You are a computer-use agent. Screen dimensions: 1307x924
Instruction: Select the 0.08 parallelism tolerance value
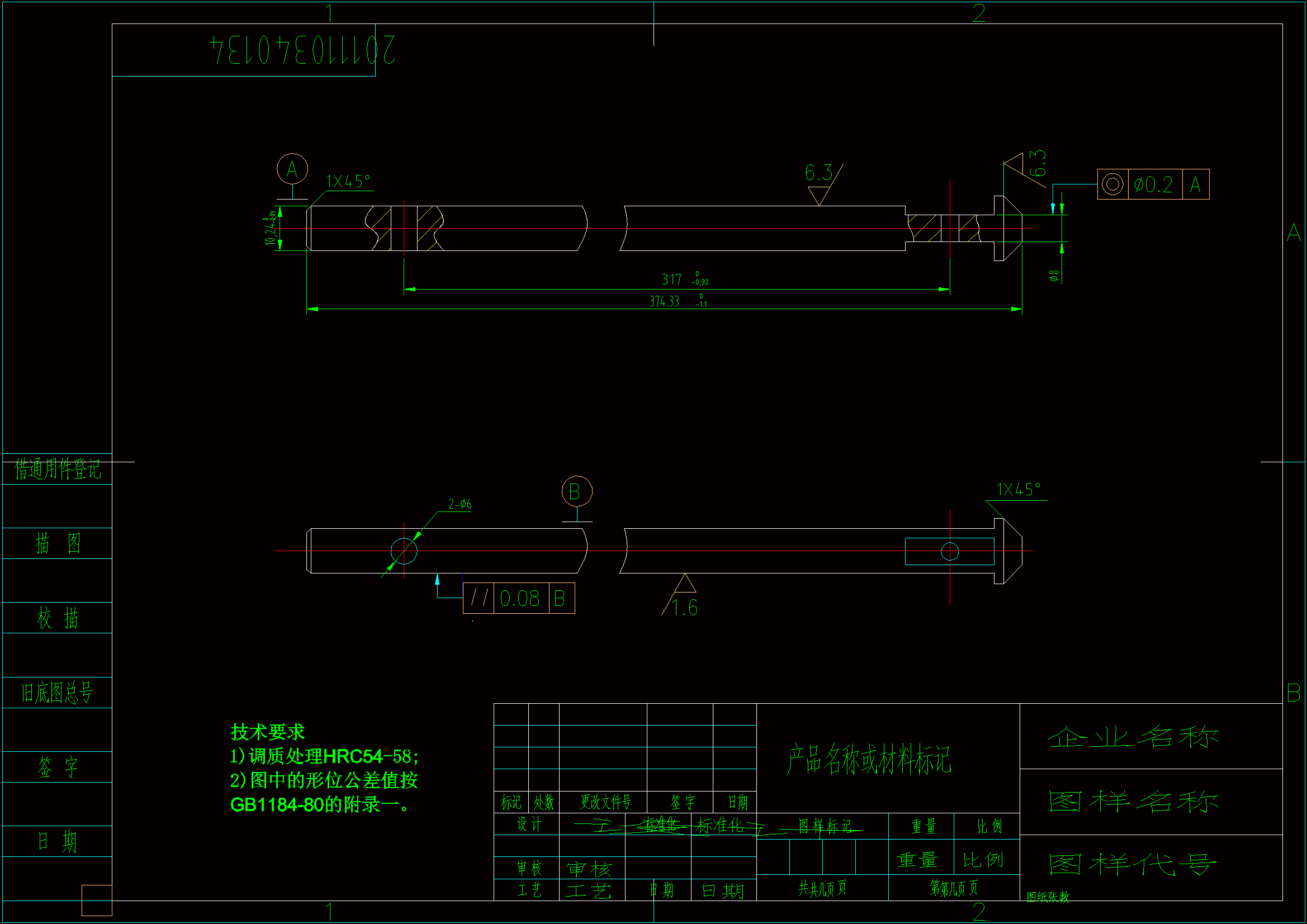520,598
